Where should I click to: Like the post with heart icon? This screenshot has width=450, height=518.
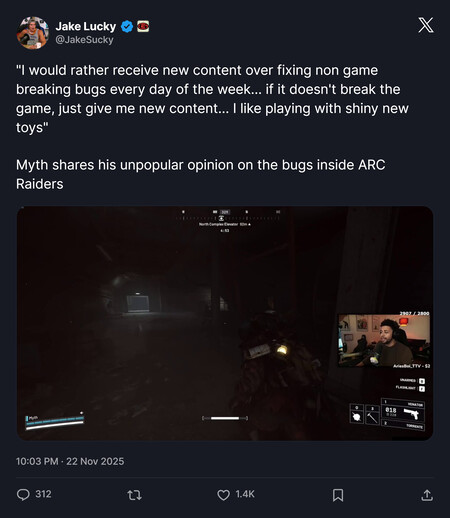point(223,495)
